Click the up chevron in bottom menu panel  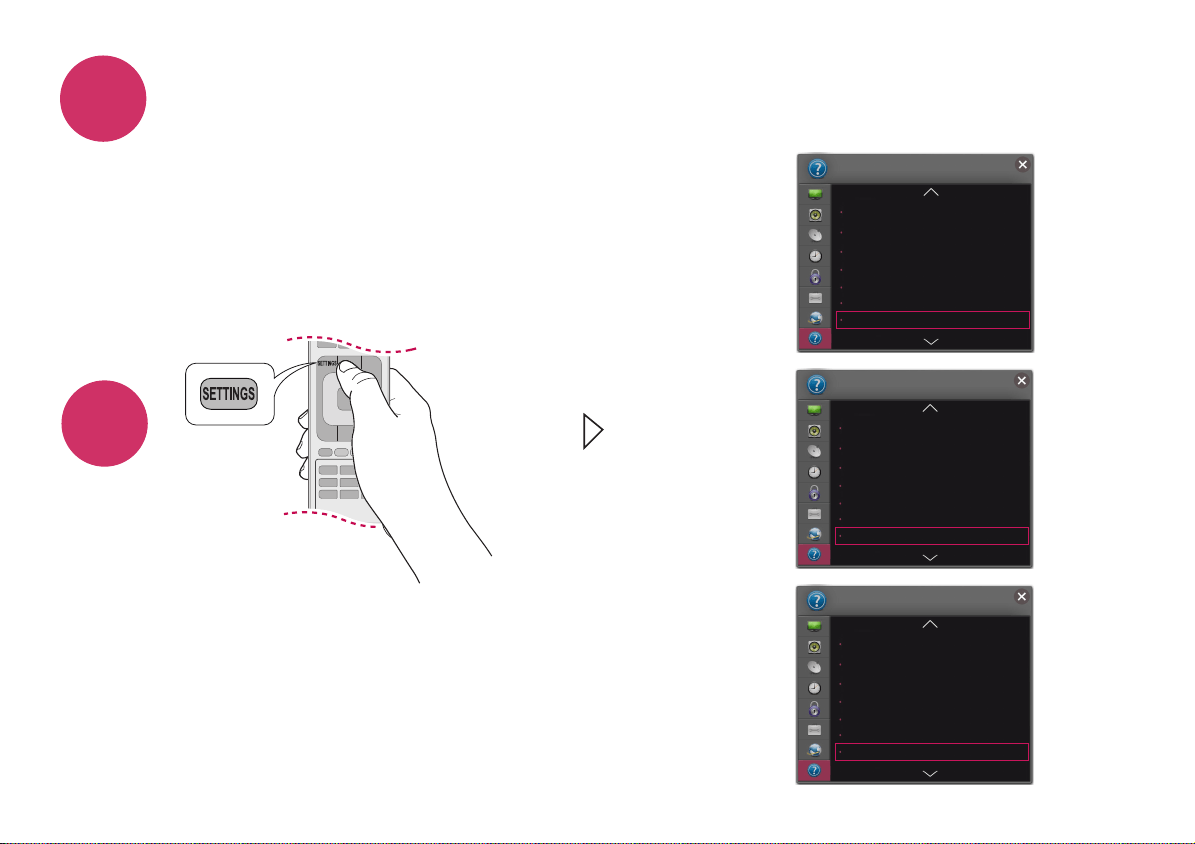coord(930,624)
